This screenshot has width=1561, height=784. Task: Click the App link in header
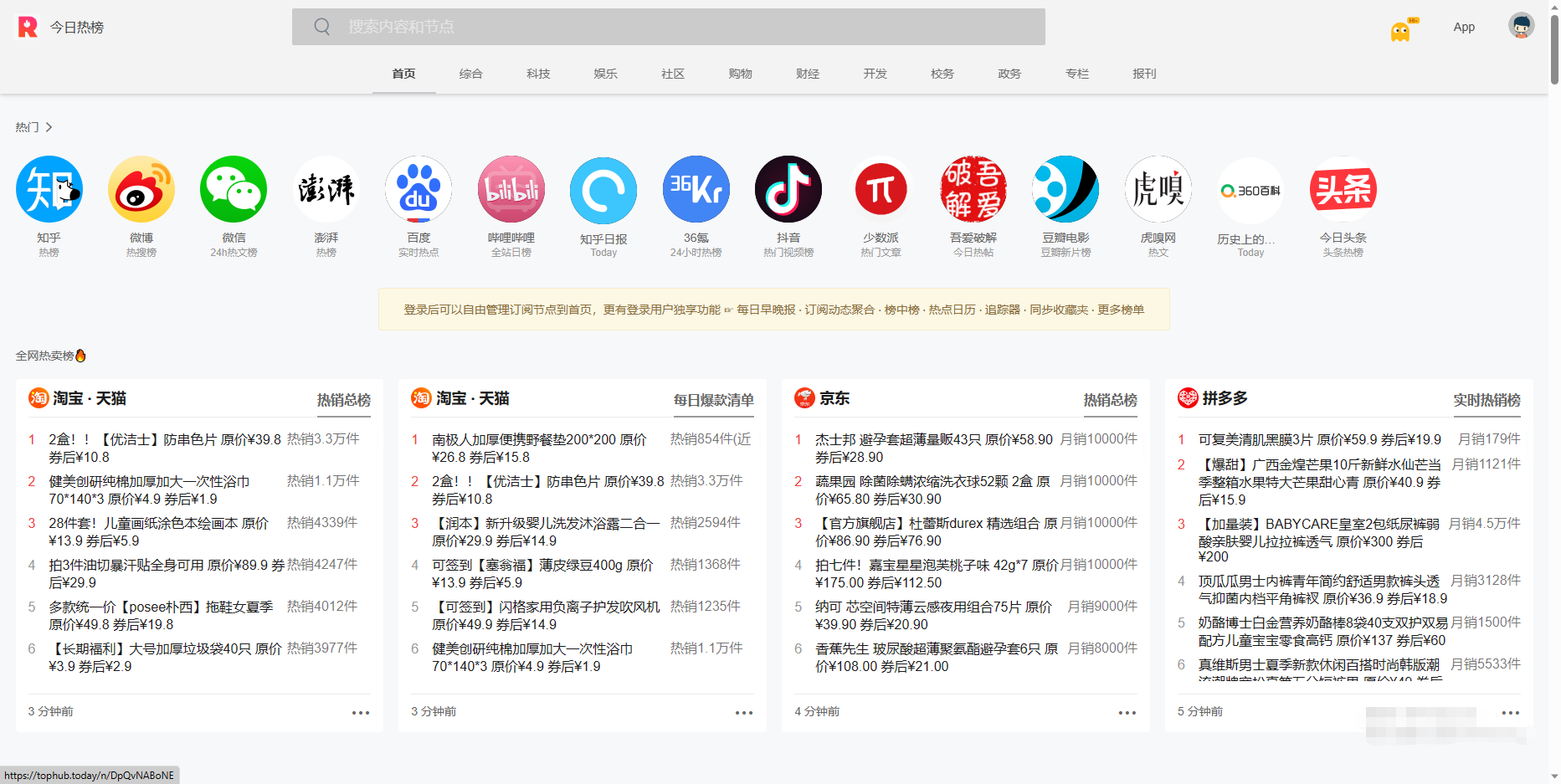[x=1464, y=27]
